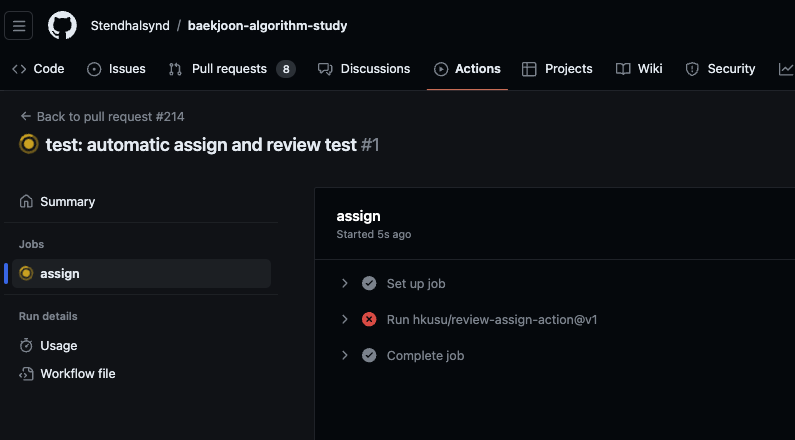Click the GitHub octocat logo
This screenshot has width=795, height=440.
(x=62, y=25)
